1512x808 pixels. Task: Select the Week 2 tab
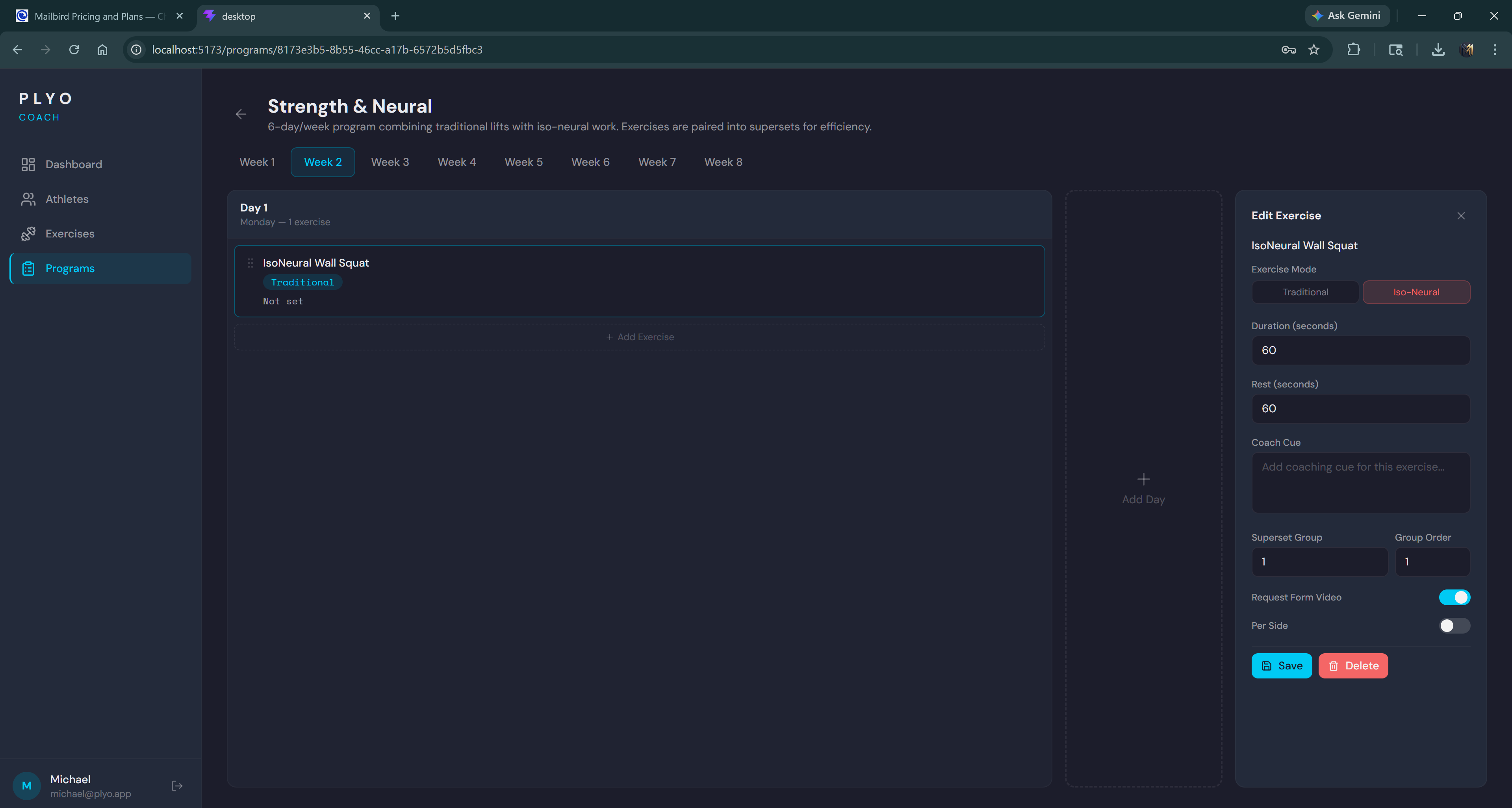pos(323,162)
